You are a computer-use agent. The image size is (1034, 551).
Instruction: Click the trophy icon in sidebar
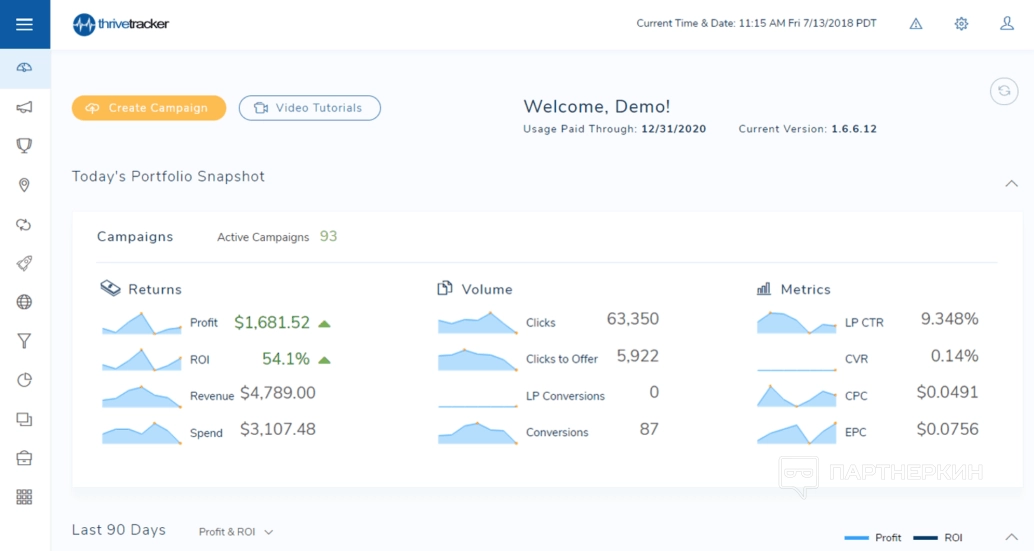point(24,146)
